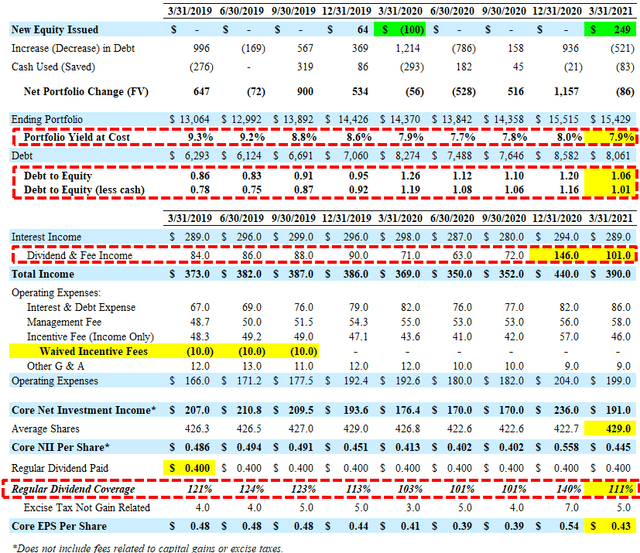Image resolution: width=640 pixels, height=553 pixels.
Task: Select the 'Cash Used (Saved)' label
Action: 53,67
